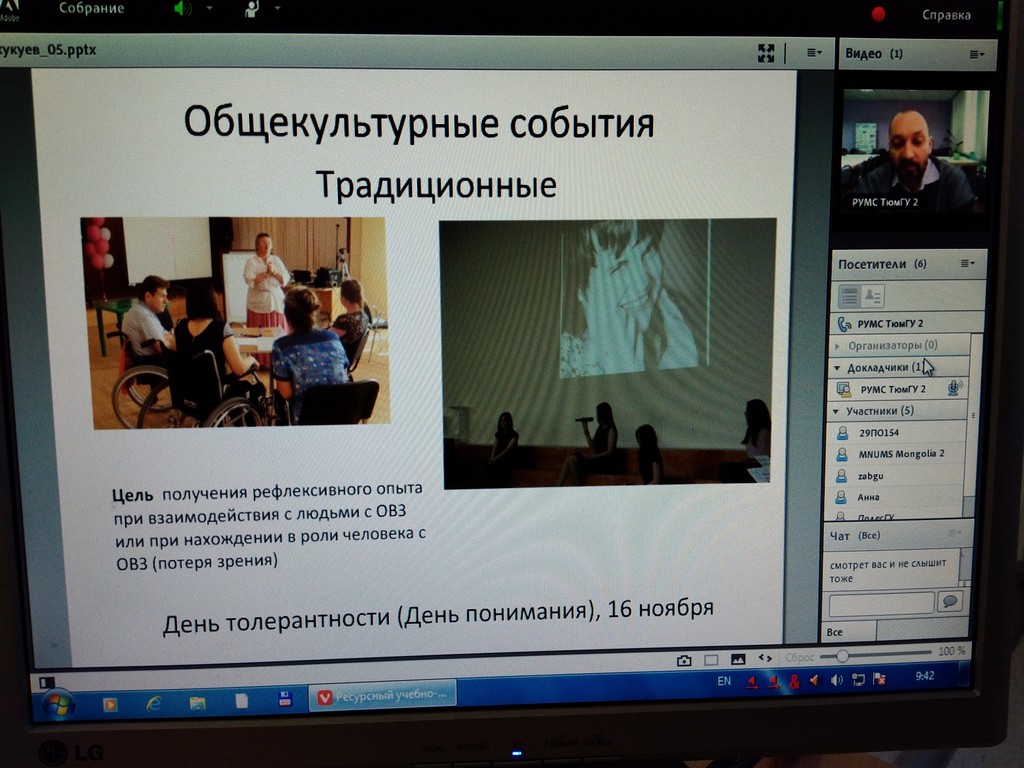Send the chat message with the bubble button
1024x768 pixels.
click(x=950, y=601)
